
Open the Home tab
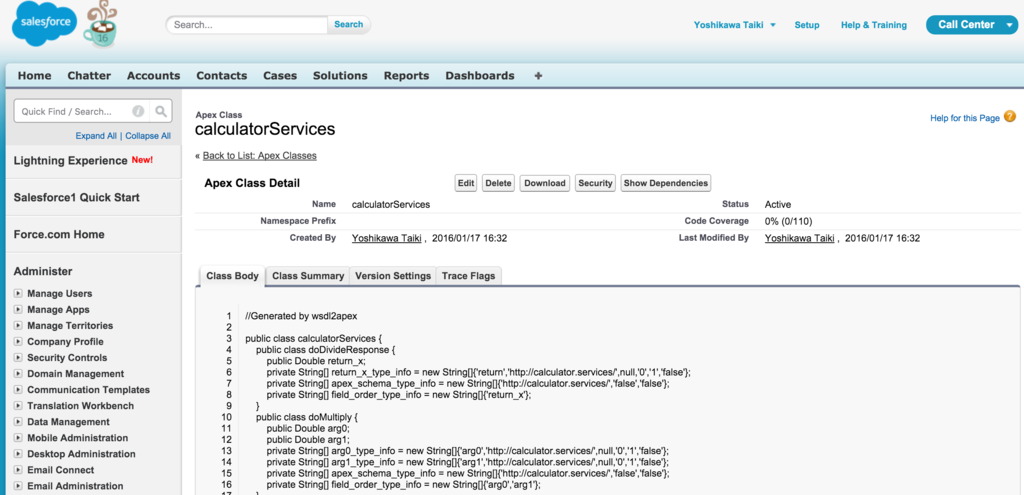point(35,76)
